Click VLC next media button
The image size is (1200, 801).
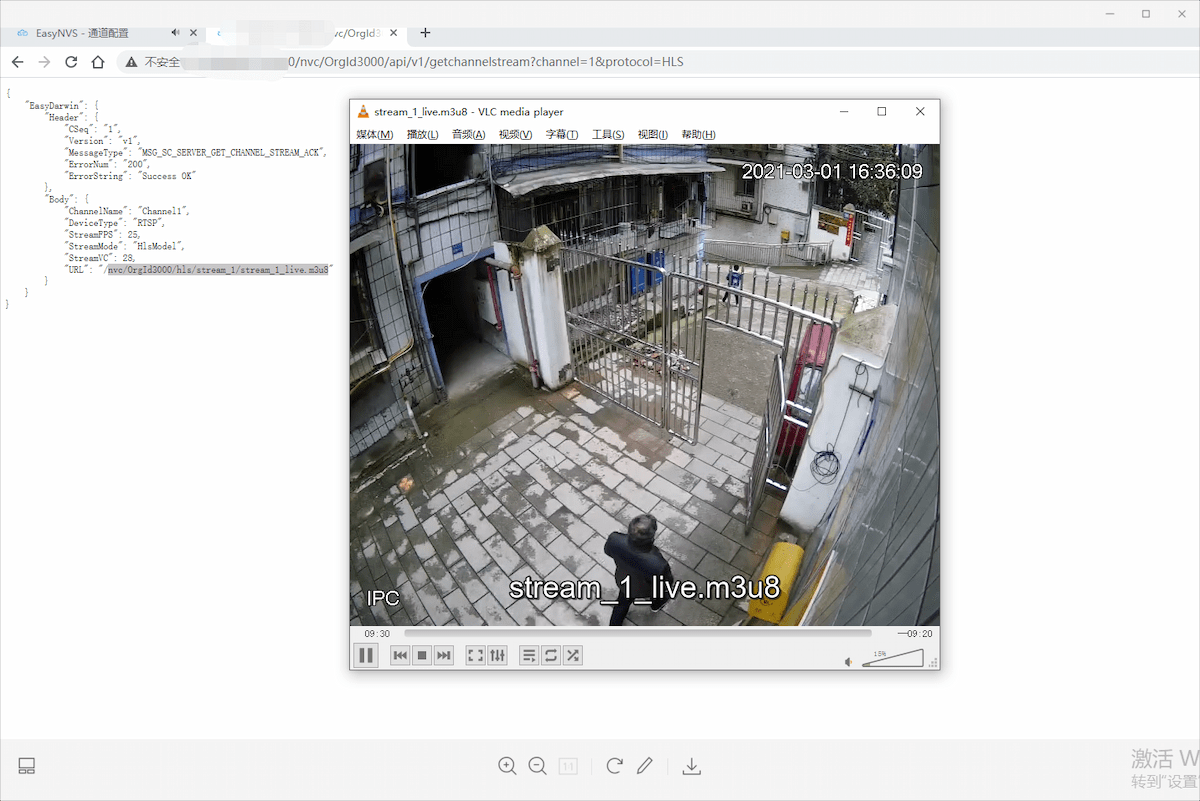(444, 656)
